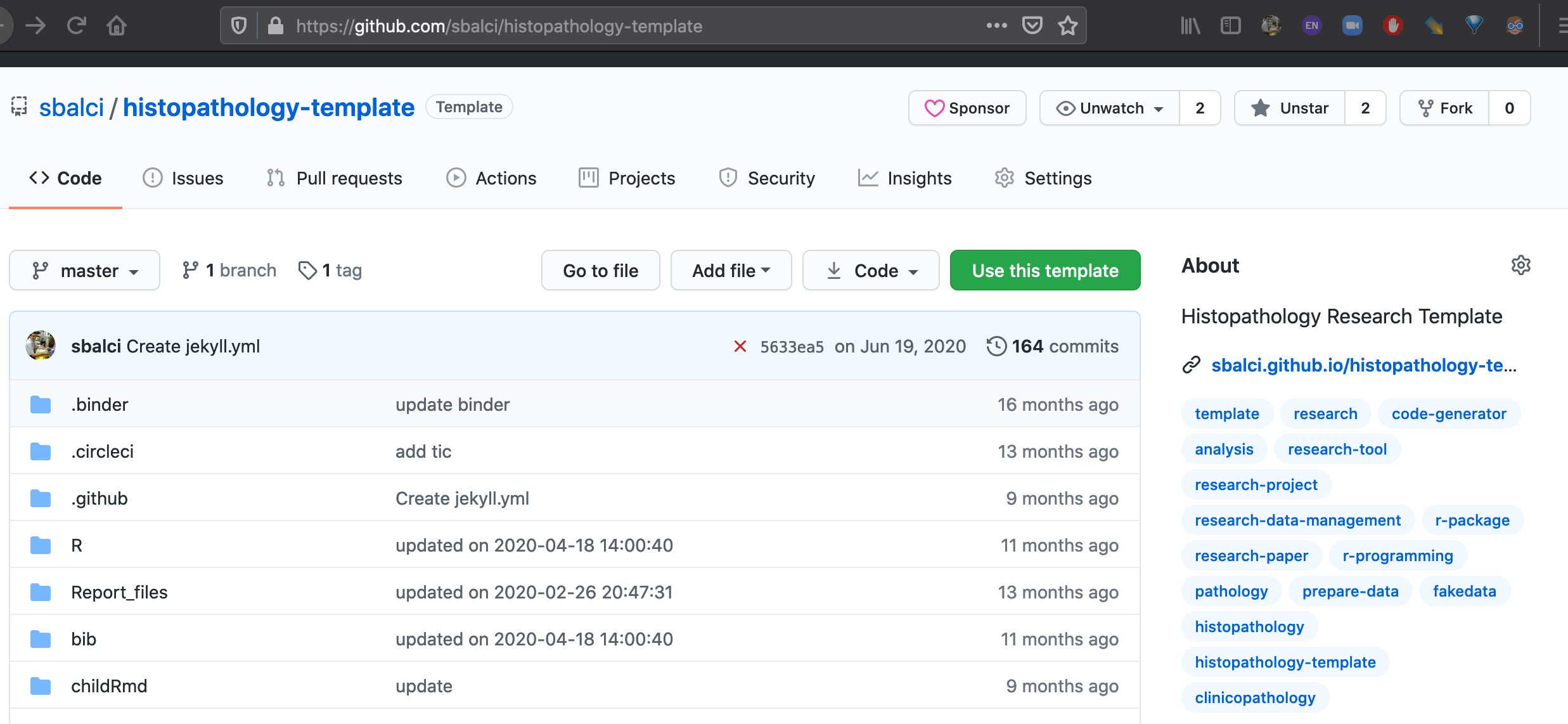Click the watchers count 2
The height and width of the screenshot is (724, 1568).
coord(1200,108)
